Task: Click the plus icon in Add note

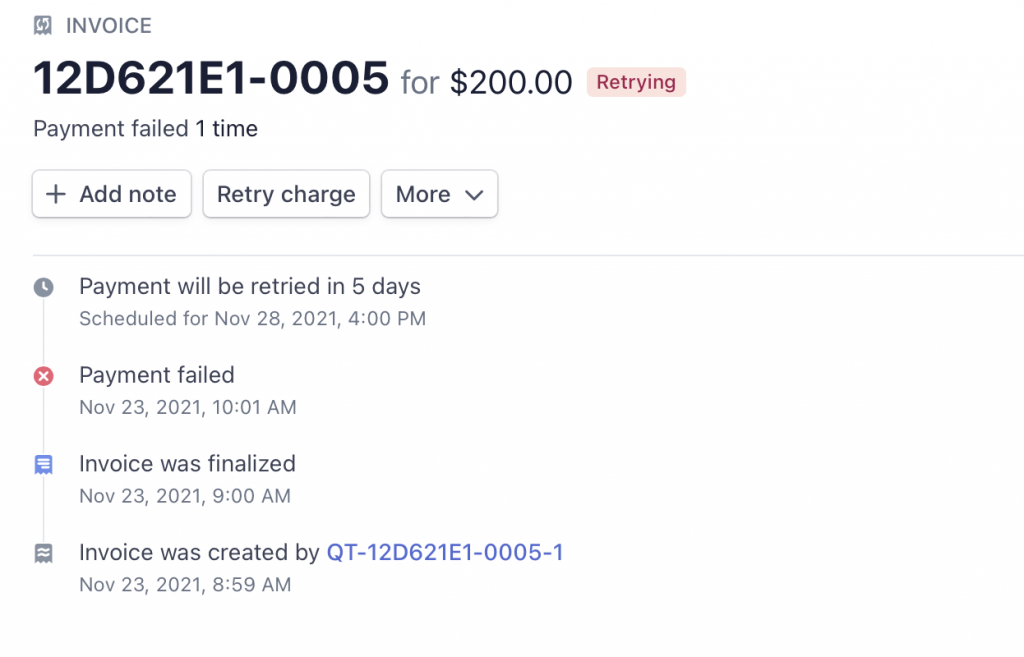Action: tap(57, 194)
